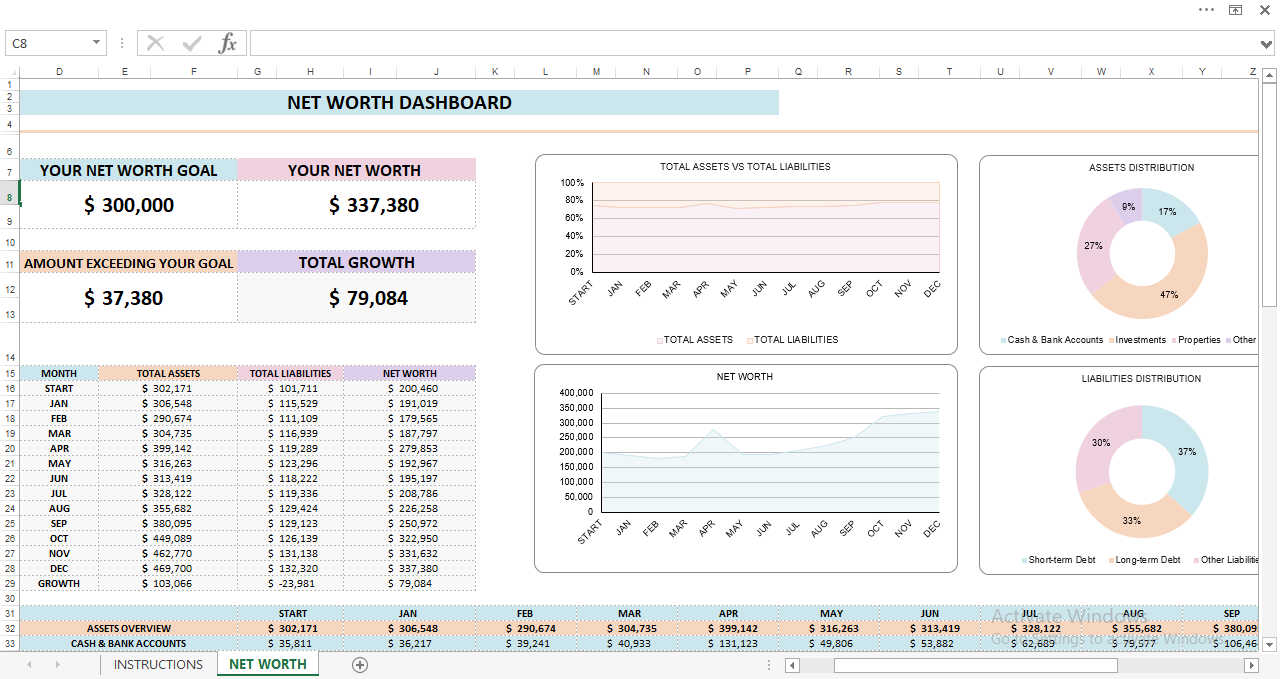Viewport: 1280px width, 679px height.
Task: Click the Enter checkmark icon near the formula bar
Action: [x=192, y=42]
